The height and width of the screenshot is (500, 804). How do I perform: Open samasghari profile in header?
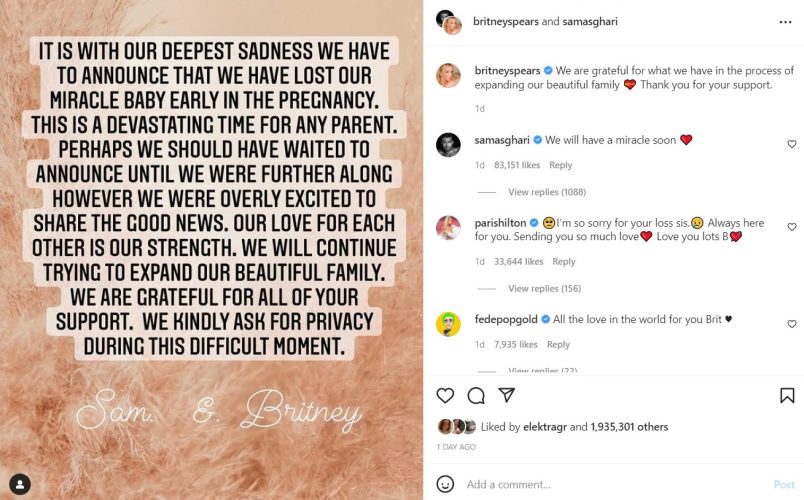pyautogui.click(x=590, y=22)
